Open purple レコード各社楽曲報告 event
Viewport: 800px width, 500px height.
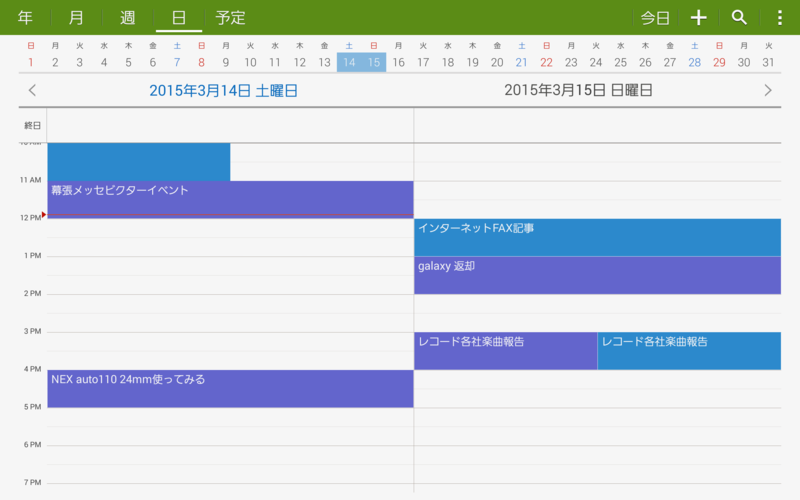coord(506,351)
